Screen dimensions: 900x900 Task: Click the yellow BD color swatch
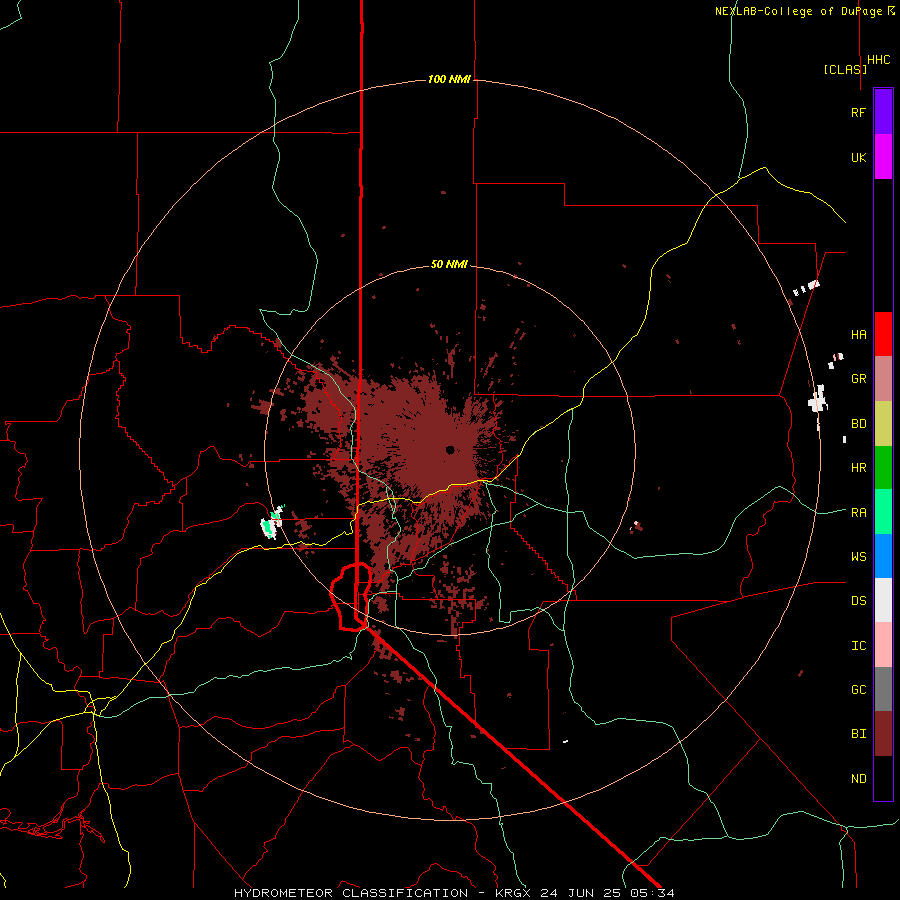883,424
